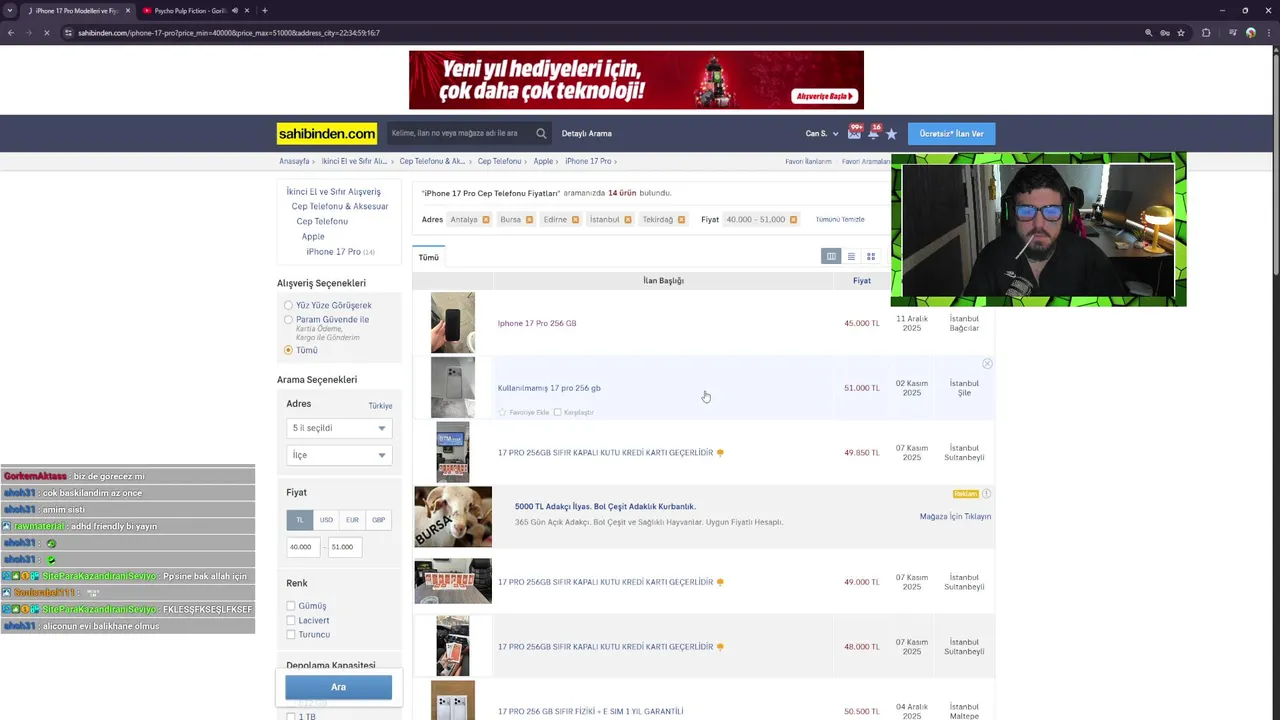The image size is (1280, 720).
Task: Switch to grid gallery view icon
Action: (871, 256)
